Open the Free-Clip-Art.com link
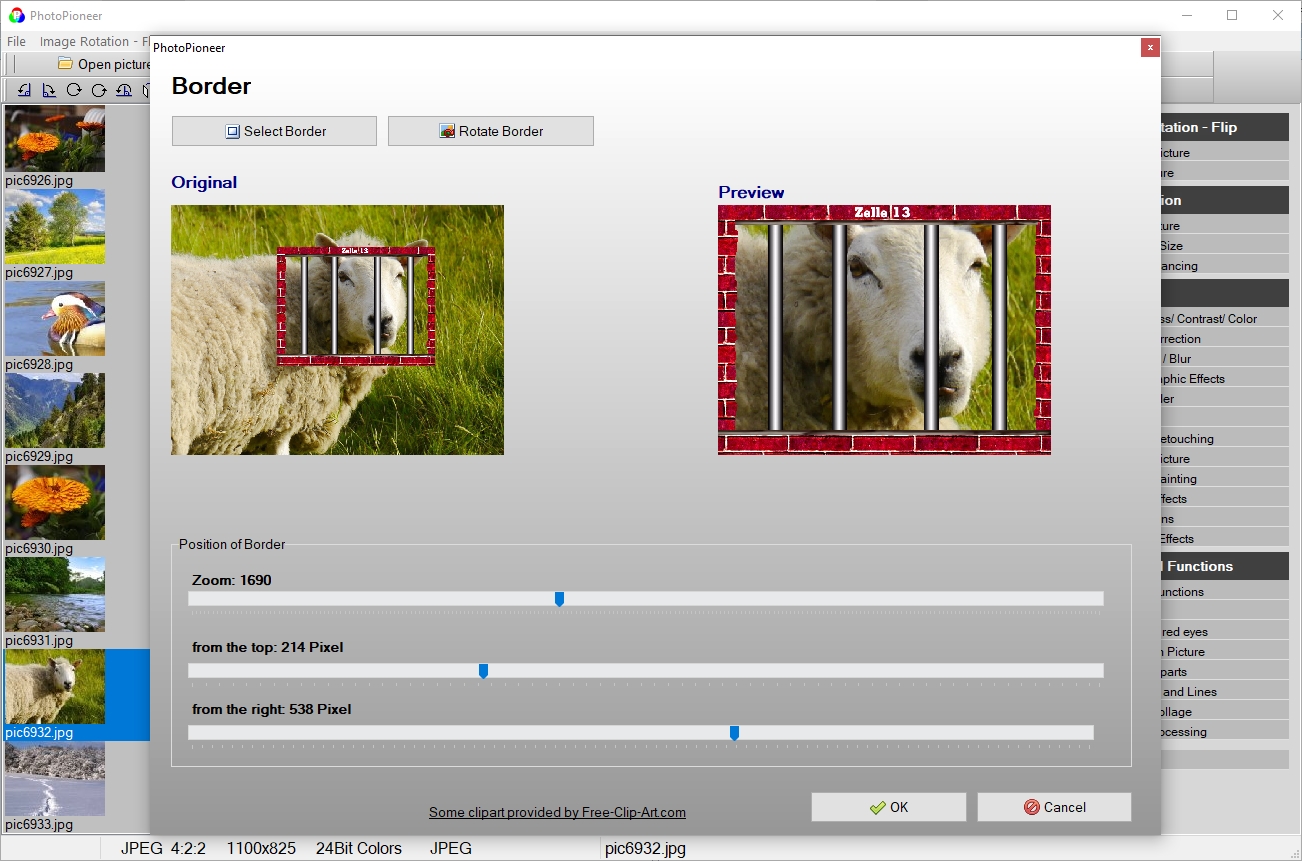The image size is (1302, 861). tap(557, 812)
